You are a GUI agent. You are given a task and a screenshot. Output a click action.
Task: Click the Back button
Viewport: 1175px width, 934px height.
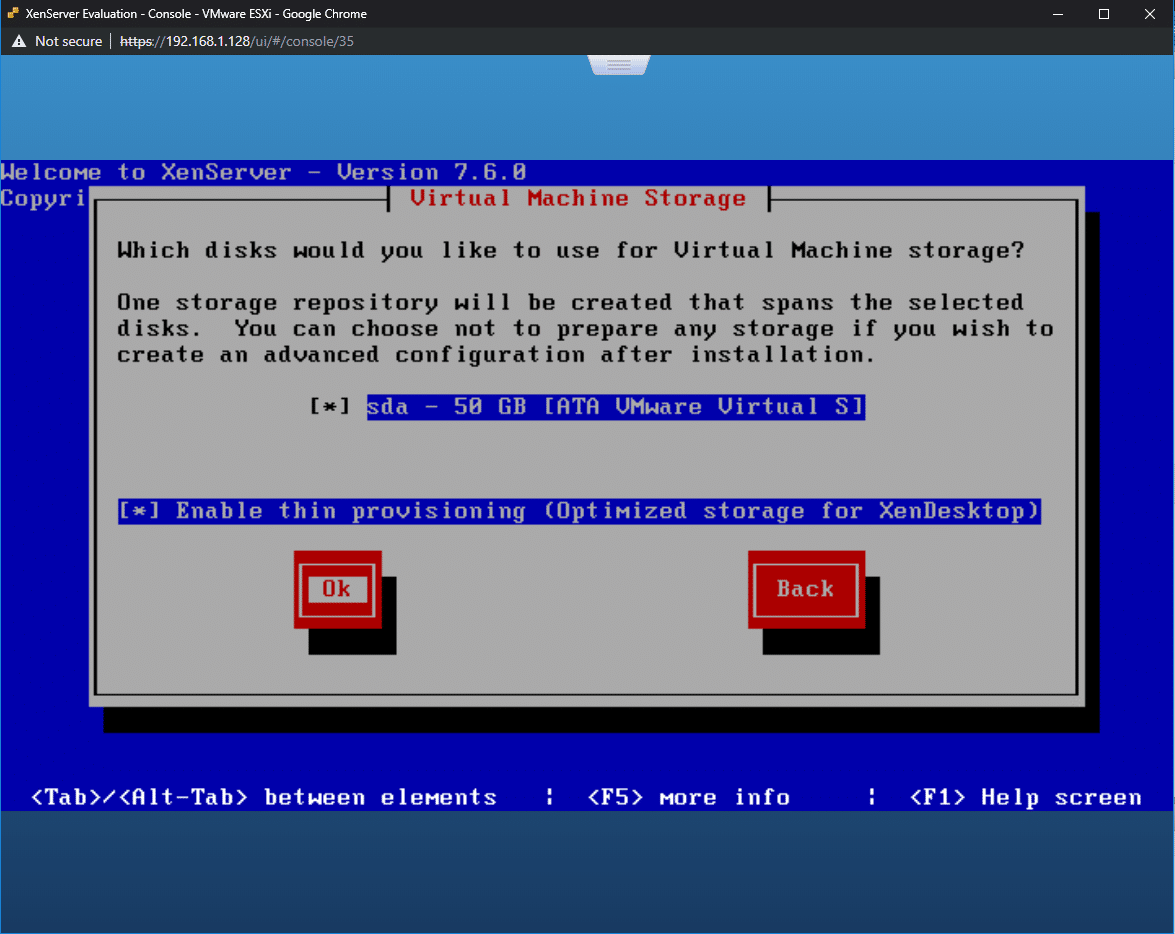(806, 589)
